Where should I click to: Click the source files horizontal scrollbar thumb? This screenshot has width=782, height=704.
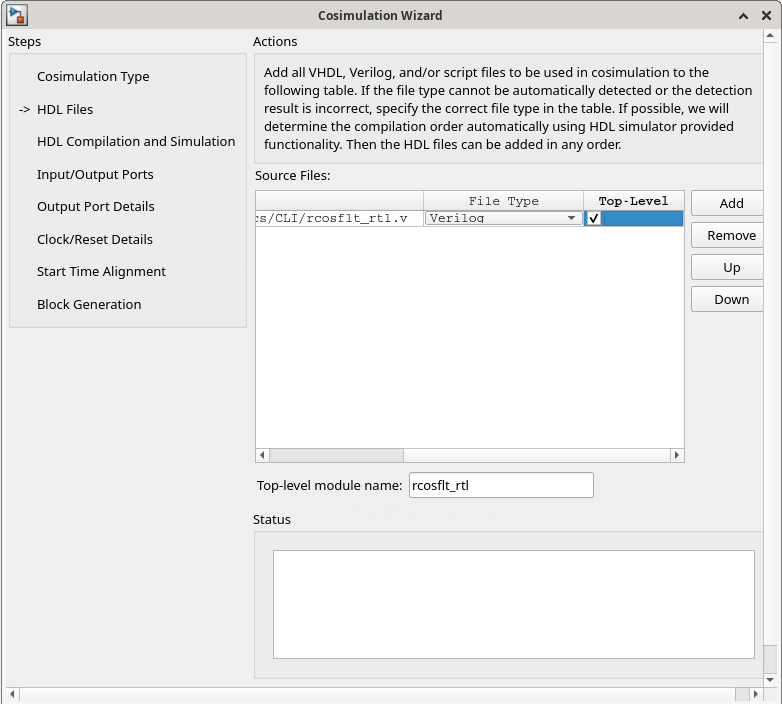pyautogui.click(x=336, y=455)
